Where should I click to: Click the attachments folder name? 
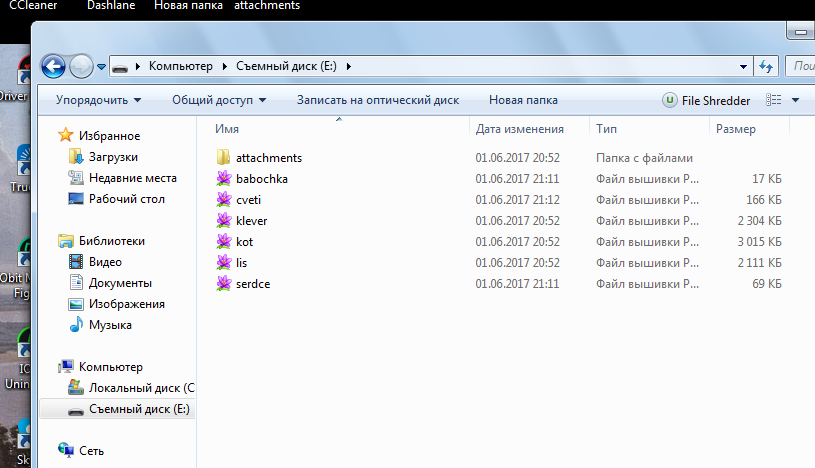(x=269, y=158)
